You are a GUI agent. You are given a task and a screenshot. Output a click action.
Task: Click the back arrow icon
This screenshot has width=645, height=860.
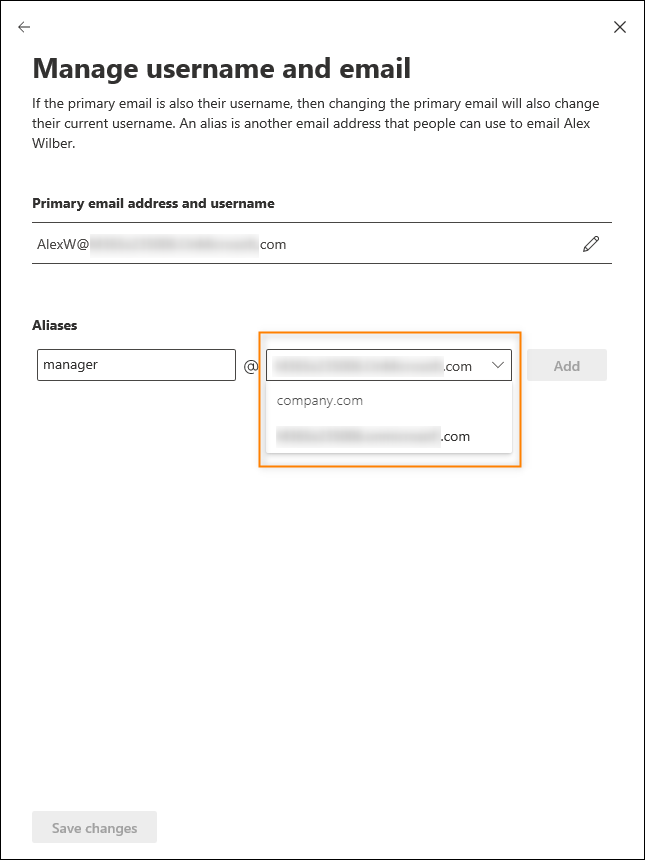pos(24,27)
